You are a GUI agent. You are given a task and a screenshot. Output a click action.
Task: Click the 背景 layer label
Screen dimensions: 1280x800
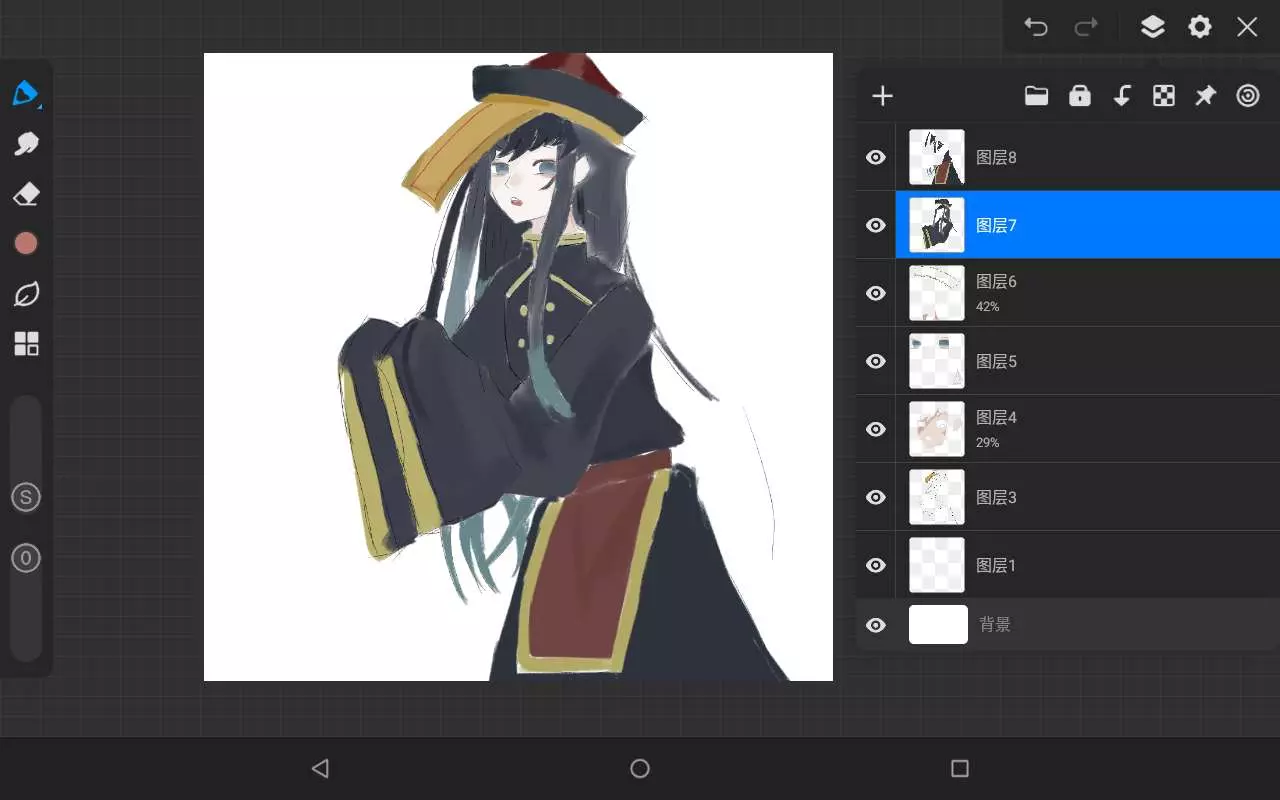[995, 625]
